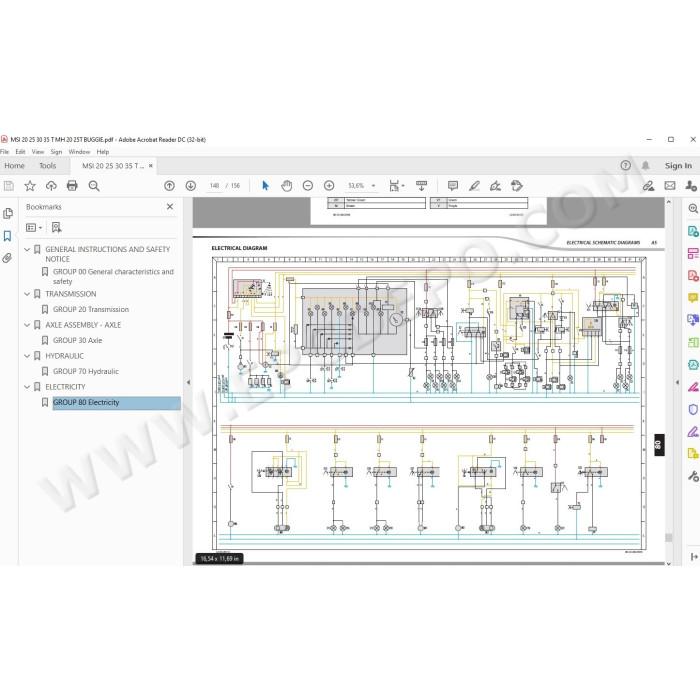The width and height of the screenshot is (700, 700).
Task: Collapse the GENERAL INSTRUCTIONS bookmark group
Action: (27, 250)
